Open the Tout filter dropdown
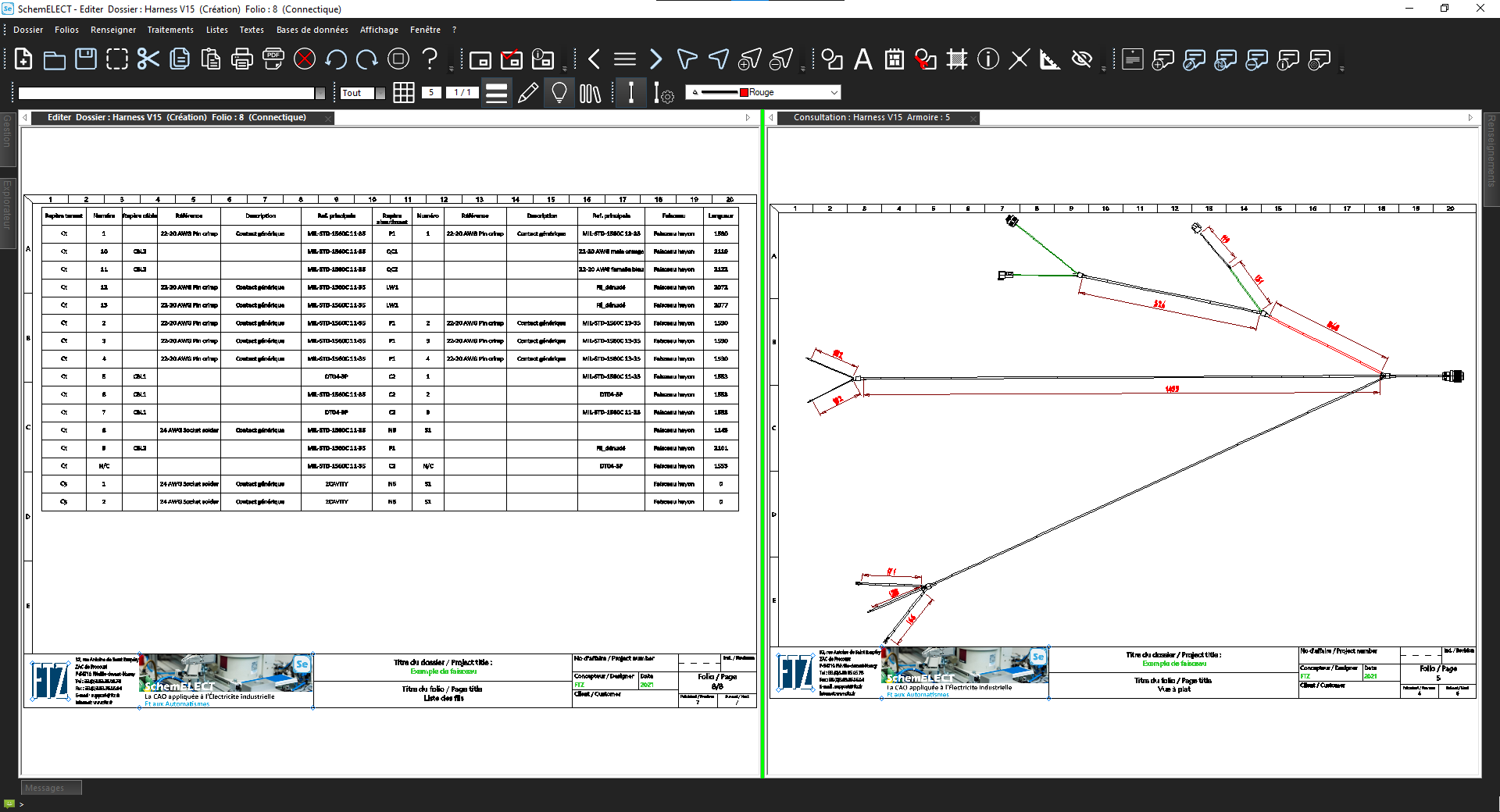The height and width of the screenshot is (812, 1500). [380, 93]
